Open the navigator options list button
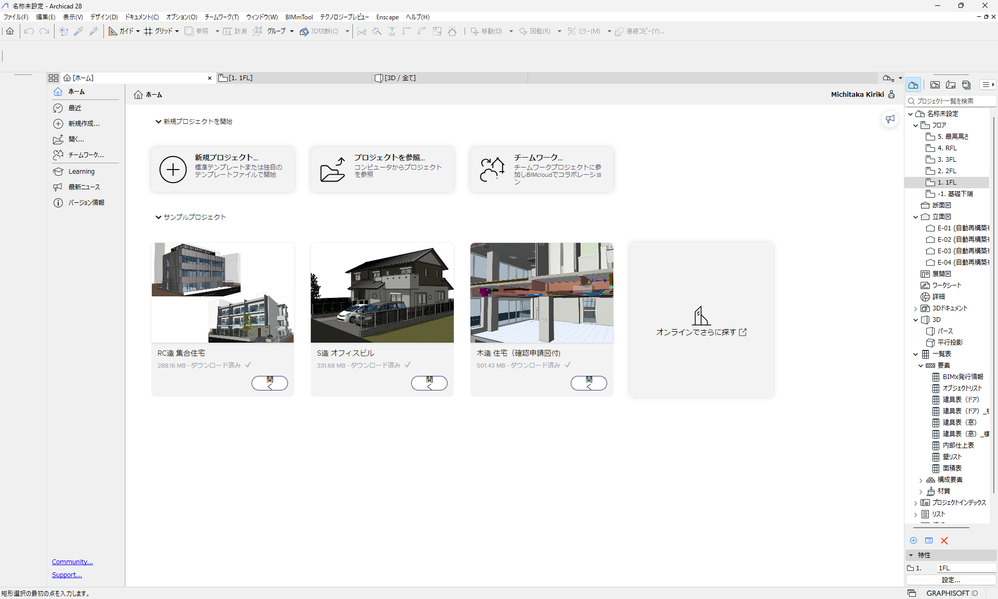Screen dimensions: 998x599 (x=988, y=85)
